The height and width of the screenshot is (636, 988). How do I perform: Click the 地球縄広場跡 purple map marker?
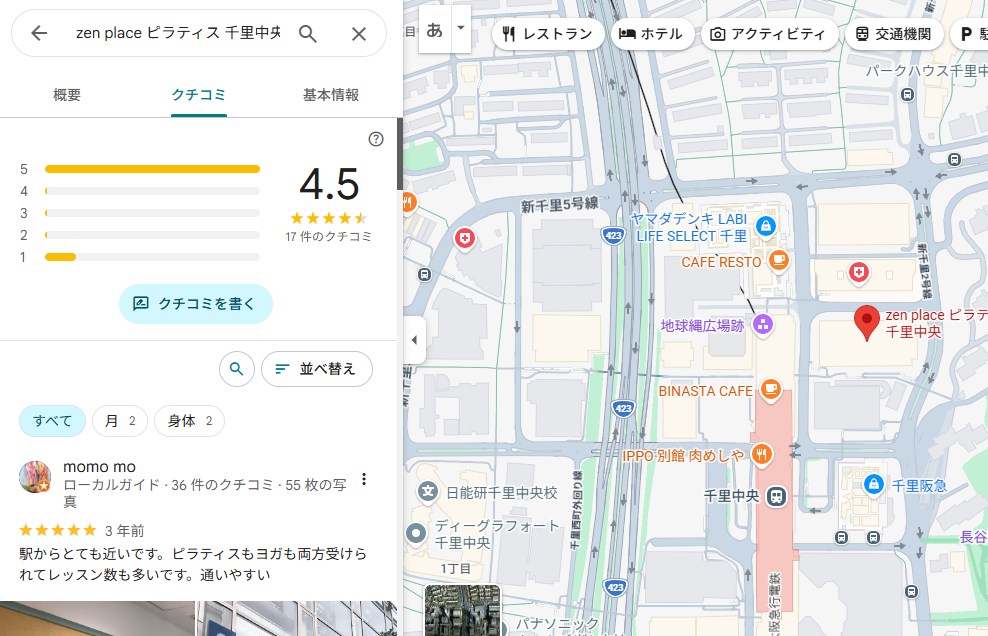coord(763,324)
